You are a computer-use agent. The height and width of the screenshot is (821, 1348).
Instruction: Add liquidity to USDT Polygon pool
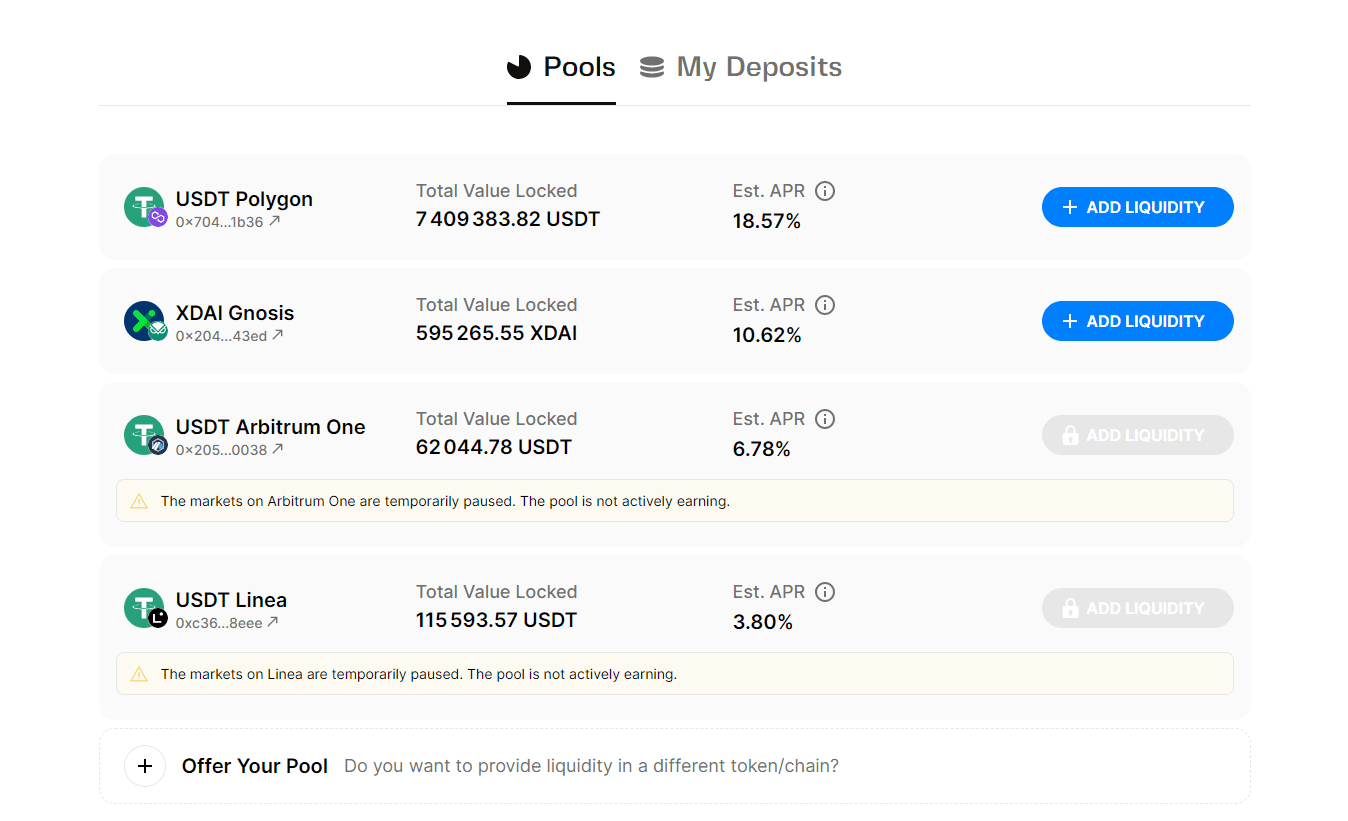[1138, 207]
